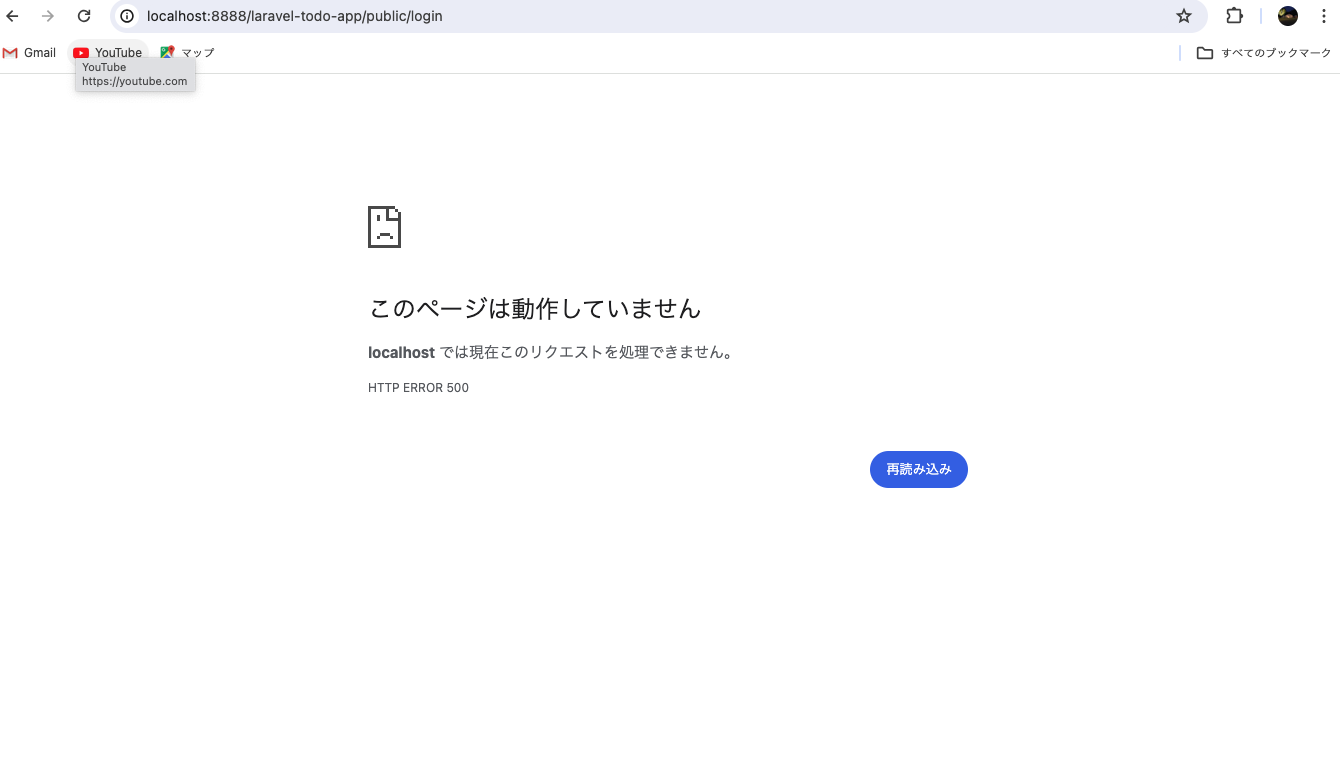View site information for localhost

coord(127,16)
